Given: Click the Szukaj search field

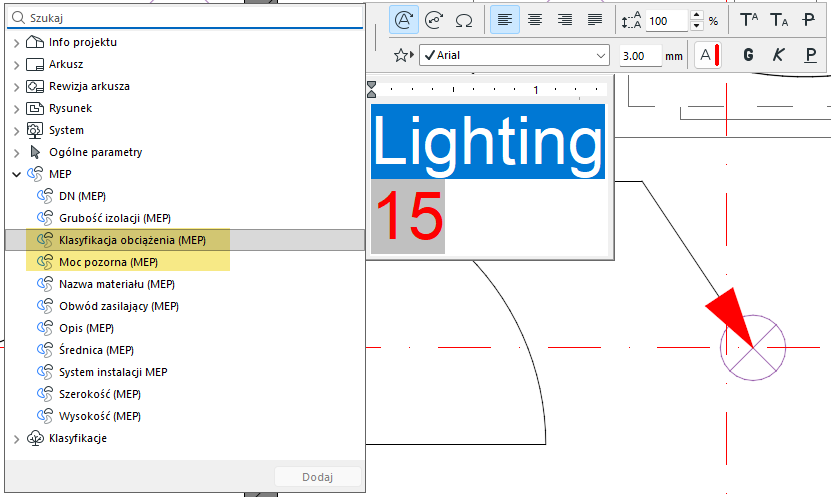Looking at the screenshot, I should [185, 18].
